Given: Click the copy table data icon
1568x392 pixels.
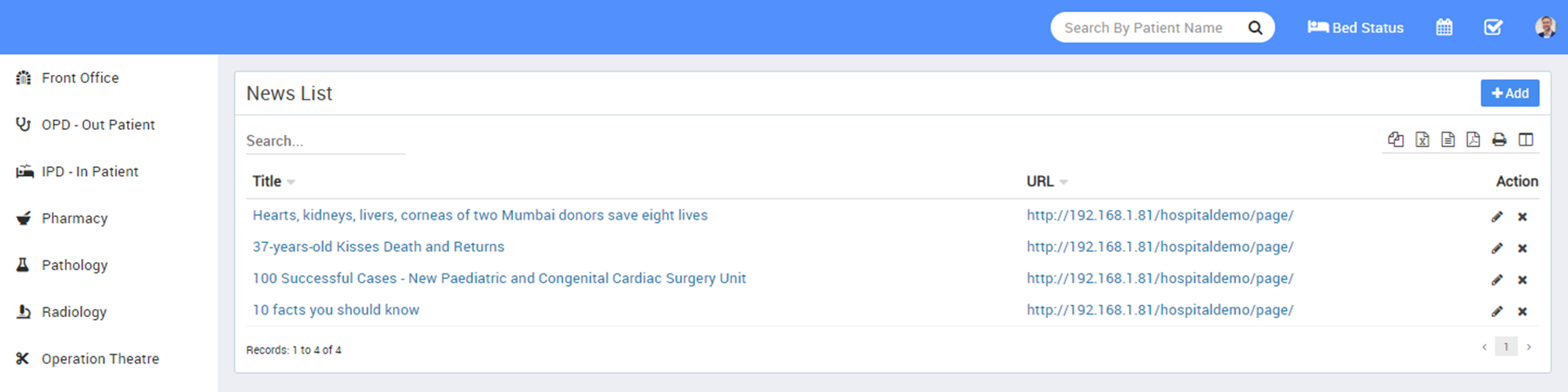Looking at the screenshot, I should (1396, 139).
